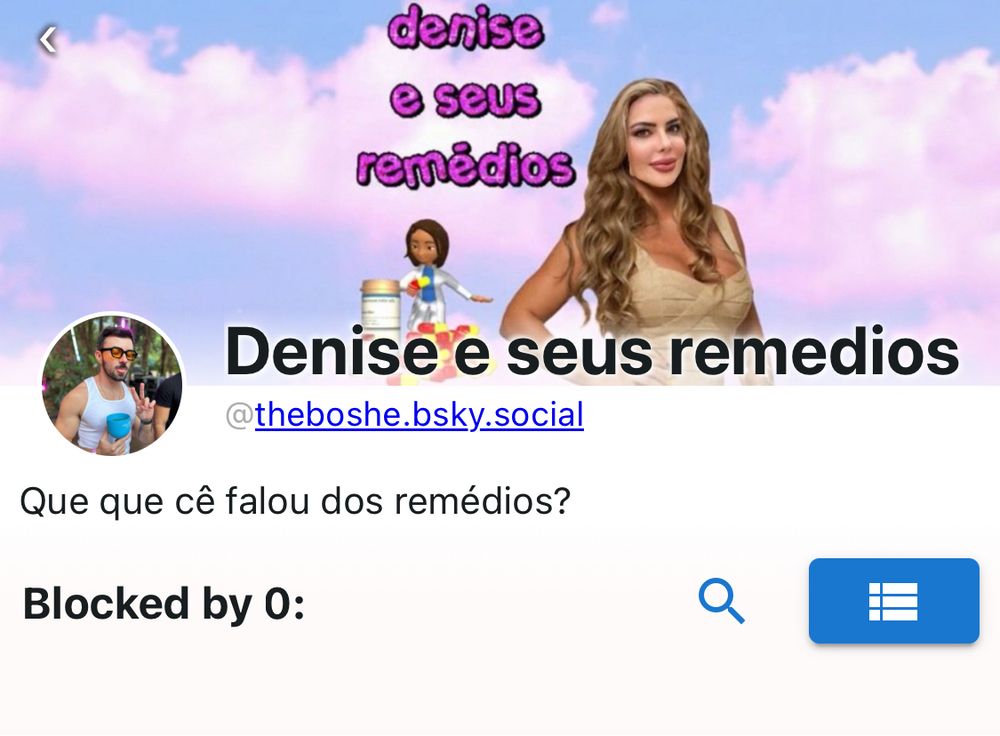Click the word remédios in banner graphic
This screenshot has height=736, width=1000.
[x=466, y=168]
